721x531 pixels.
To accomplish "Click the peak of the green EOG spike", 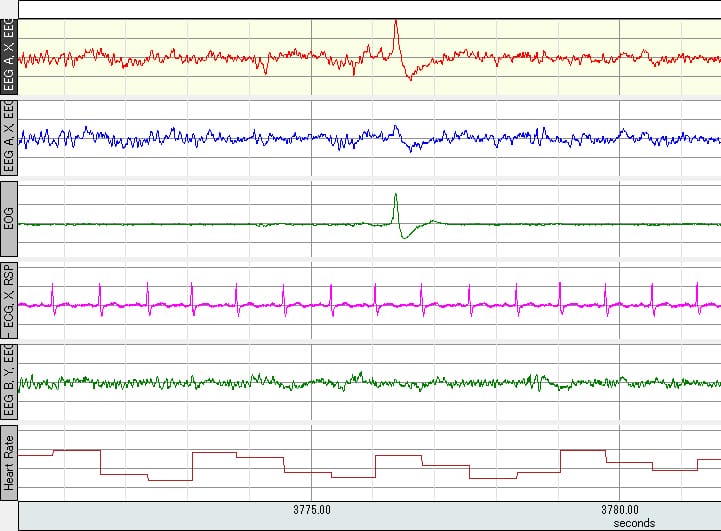I will [396, 194].
